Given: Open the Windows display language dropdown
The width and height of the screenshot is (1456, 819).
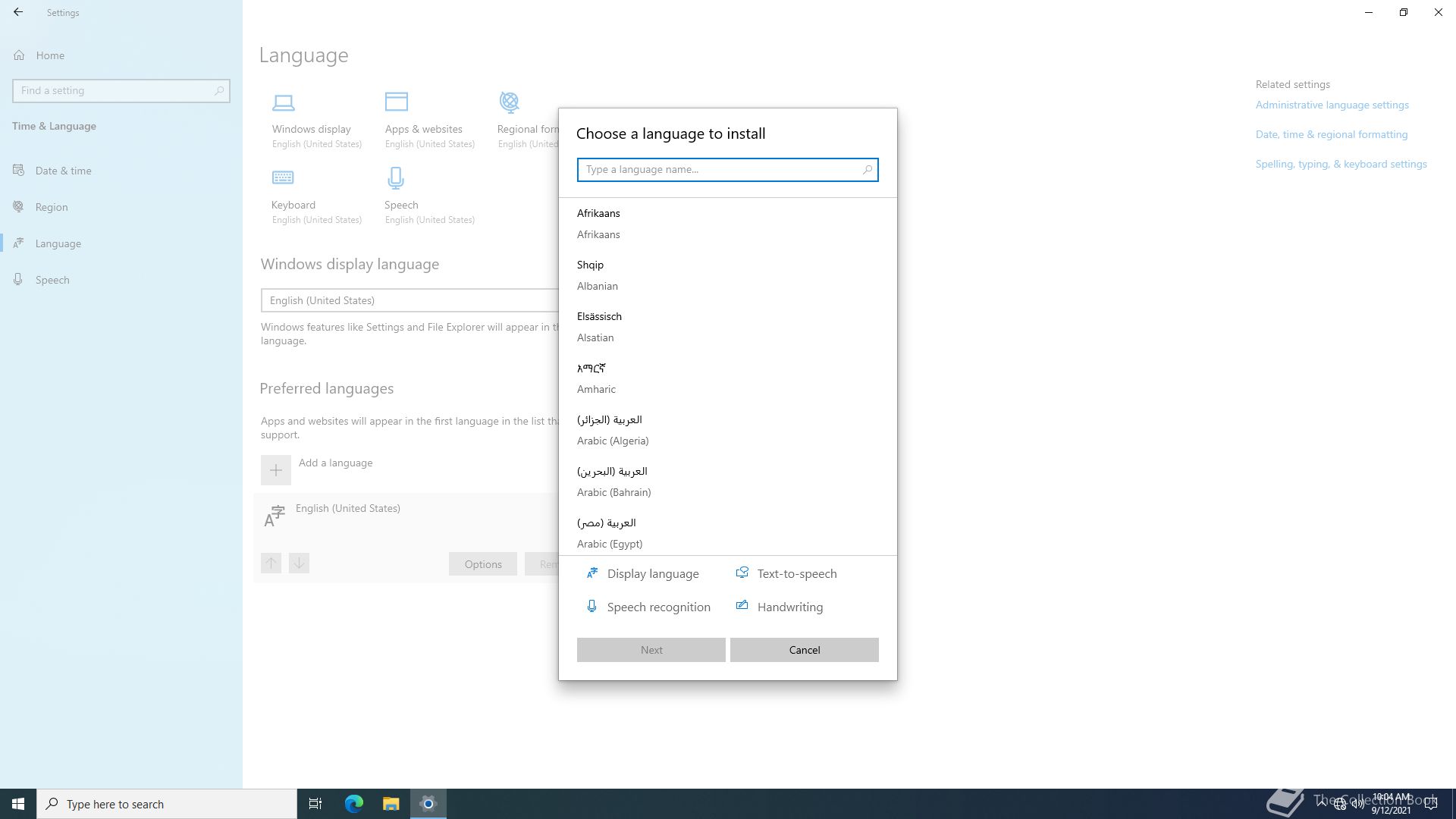Looking at the screenshot, I should [410, 300].
